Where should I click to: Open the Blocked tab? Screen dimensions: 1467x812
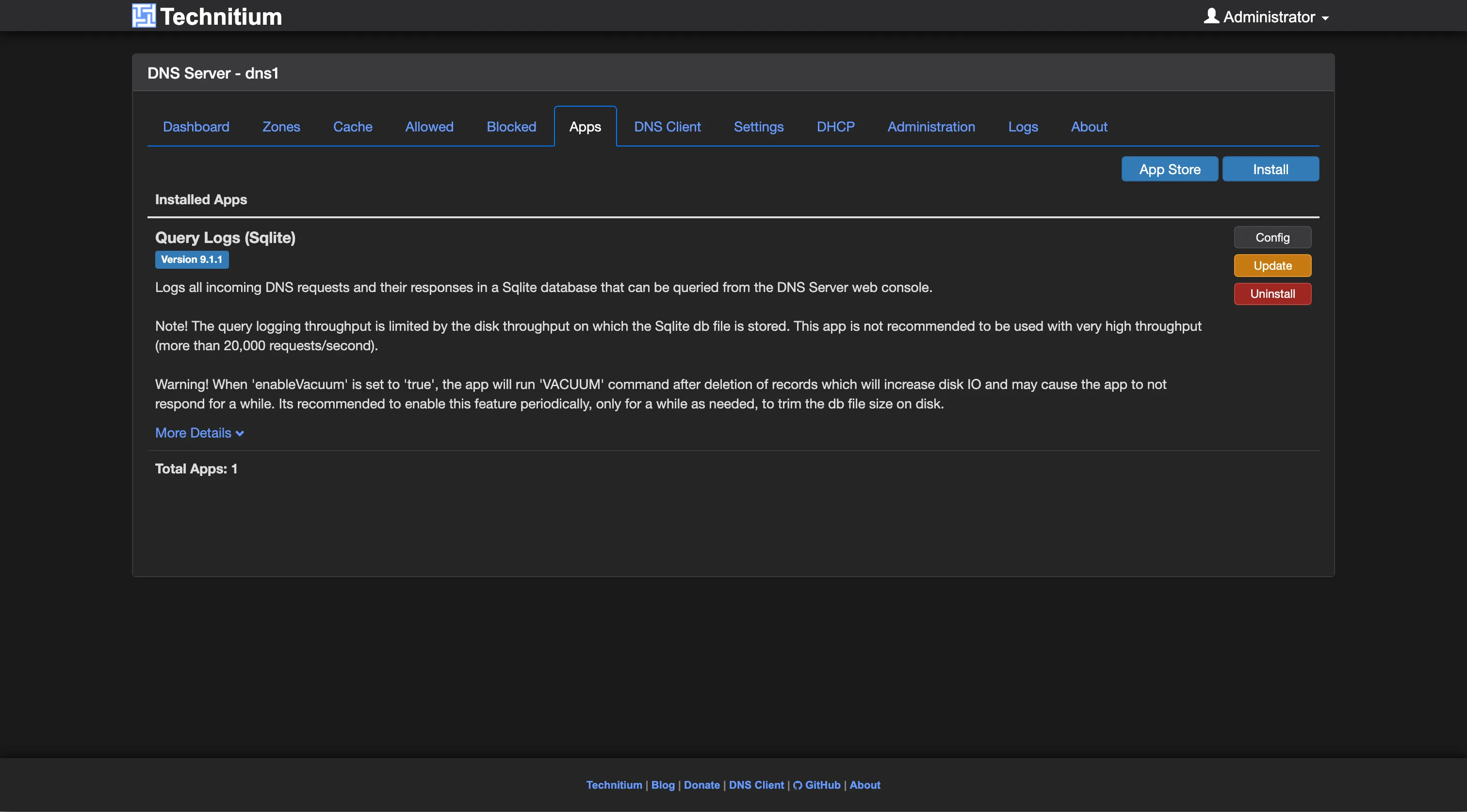[511, 127]
